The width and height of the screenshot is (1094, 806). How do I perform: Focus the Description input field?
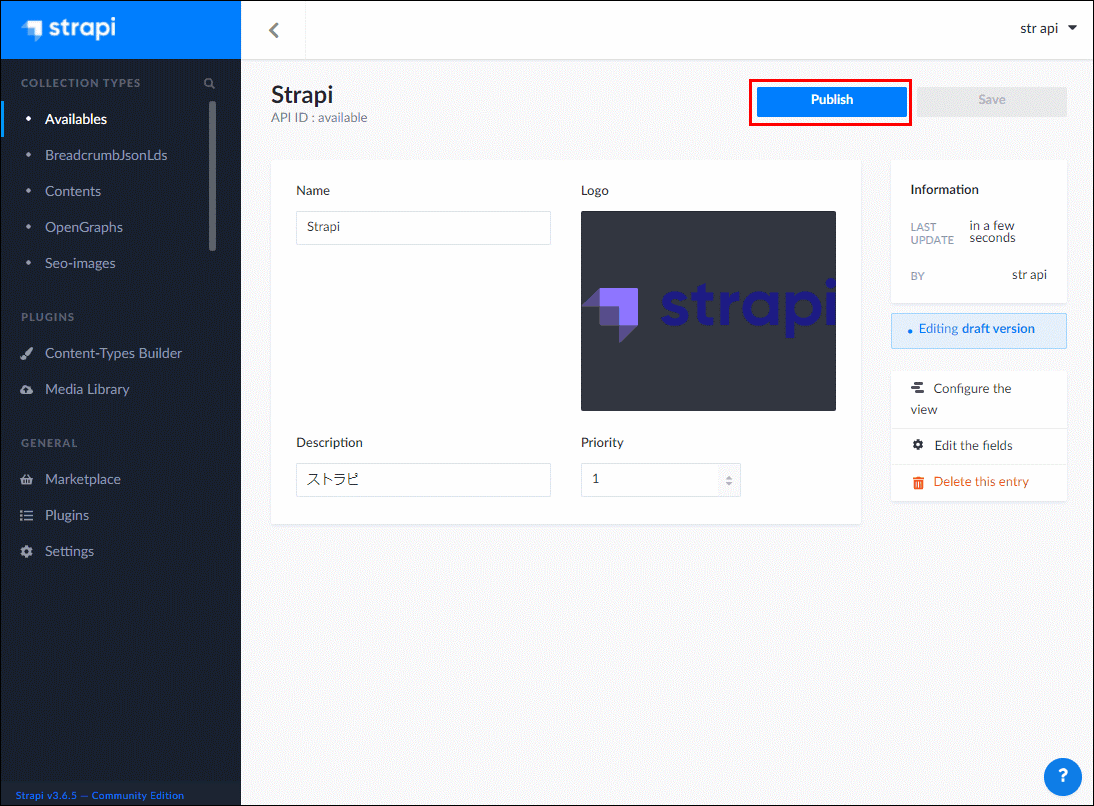click(423, 480)
